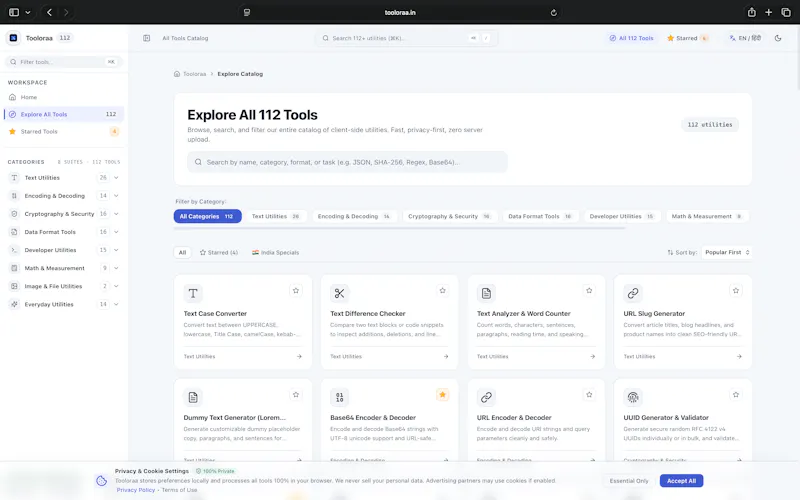Unstar the Base64 Encoder & Decoder tool
The image size is (800, 500).
coord(442,394)
